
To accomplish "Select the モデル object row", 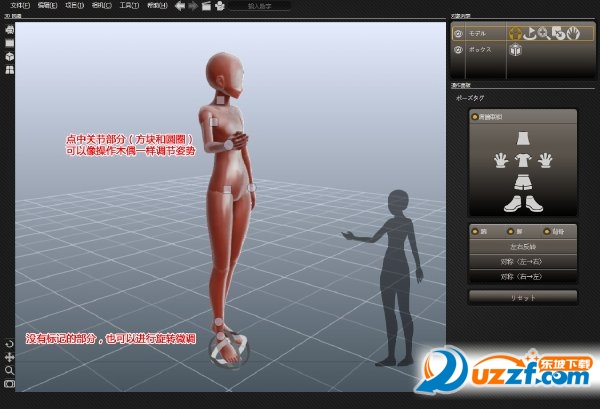I will click(523, 34).
